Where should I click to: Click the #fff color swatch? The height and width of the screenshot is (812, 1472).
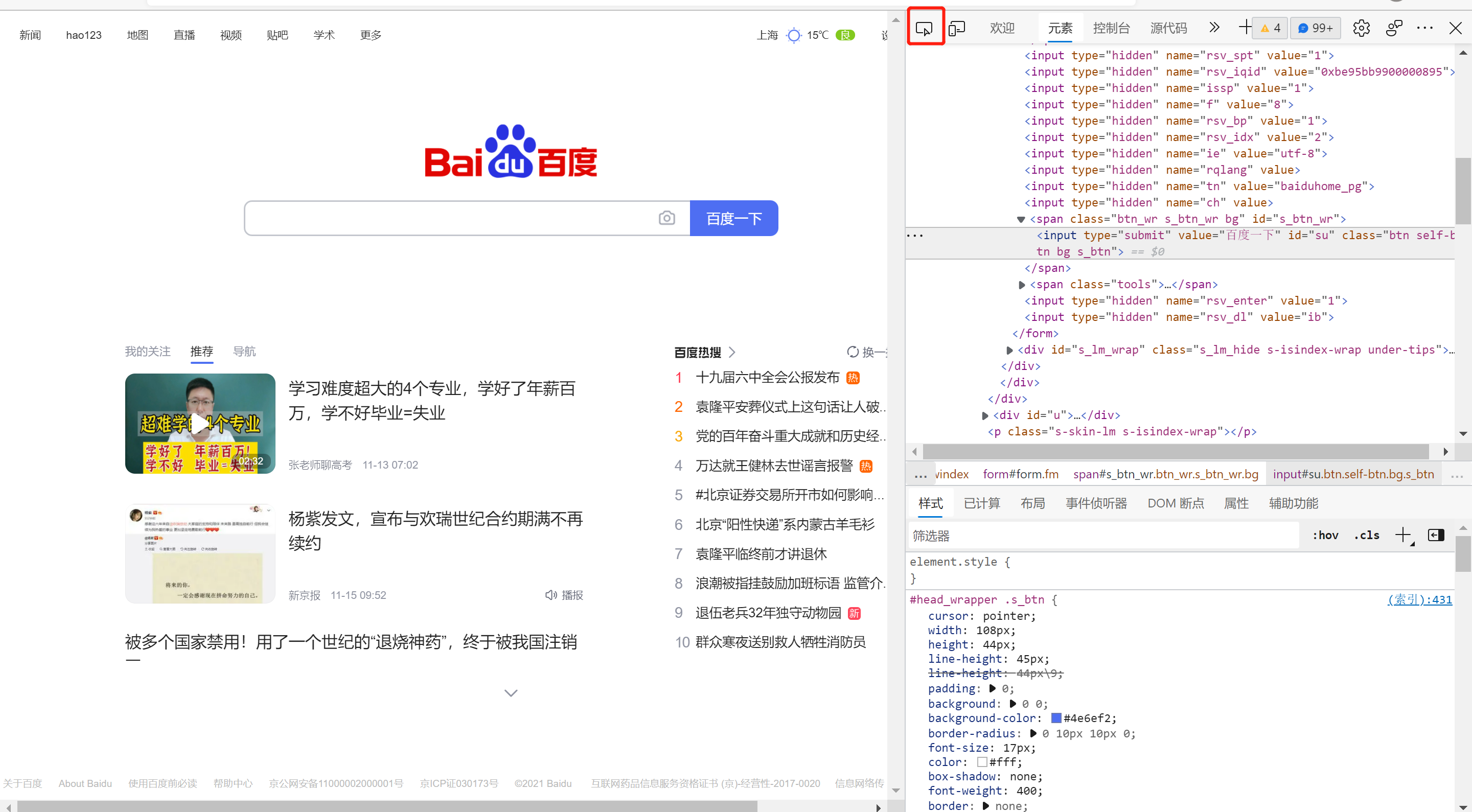pos(982,762)
